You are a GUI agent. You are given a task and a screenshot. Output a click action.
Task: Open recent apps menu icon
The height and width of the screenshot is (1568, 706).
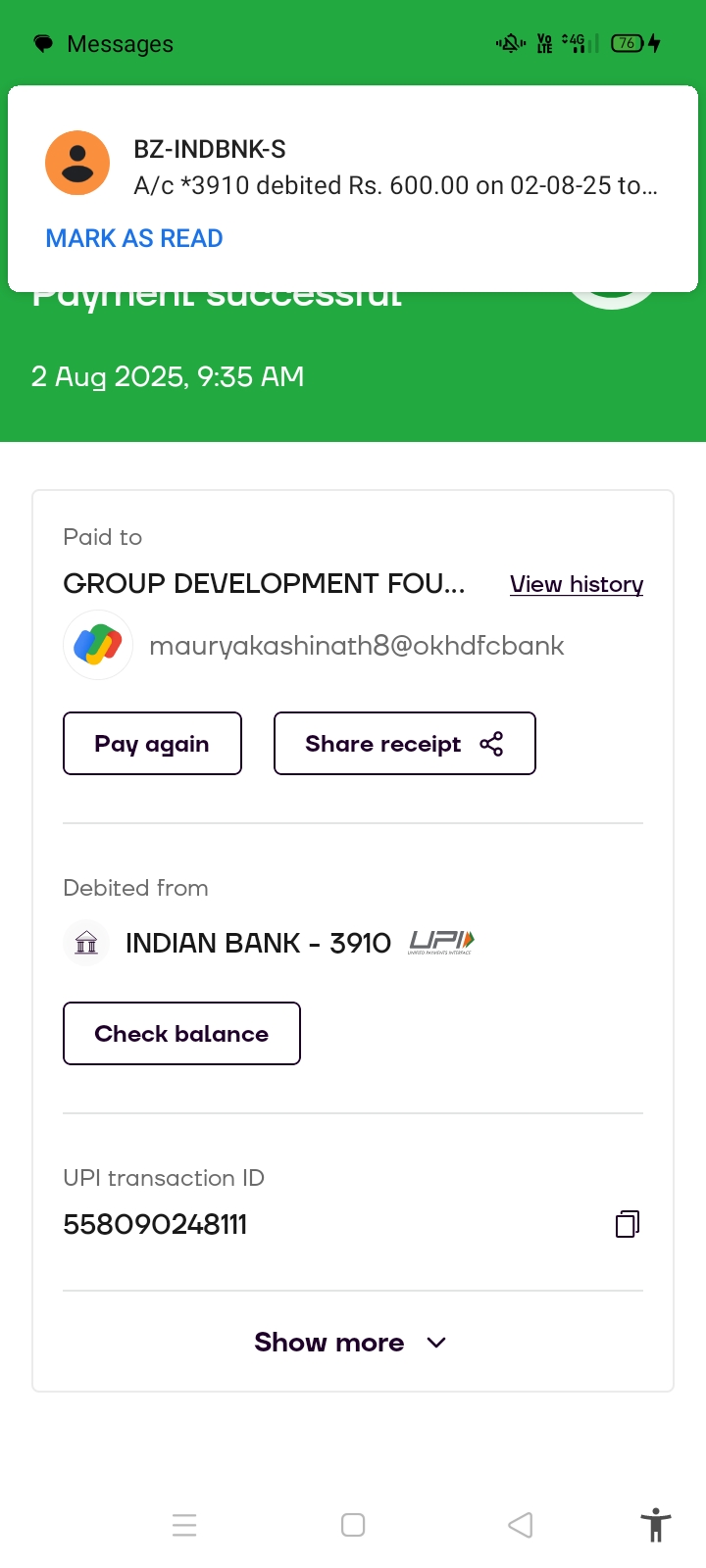click(184, 1525)
